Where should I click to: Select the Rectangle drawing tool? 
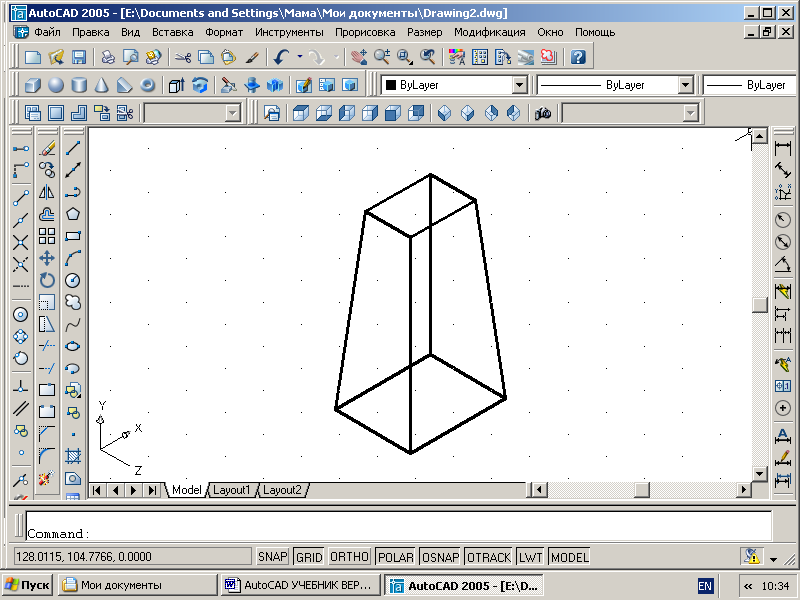click(73, 236)
